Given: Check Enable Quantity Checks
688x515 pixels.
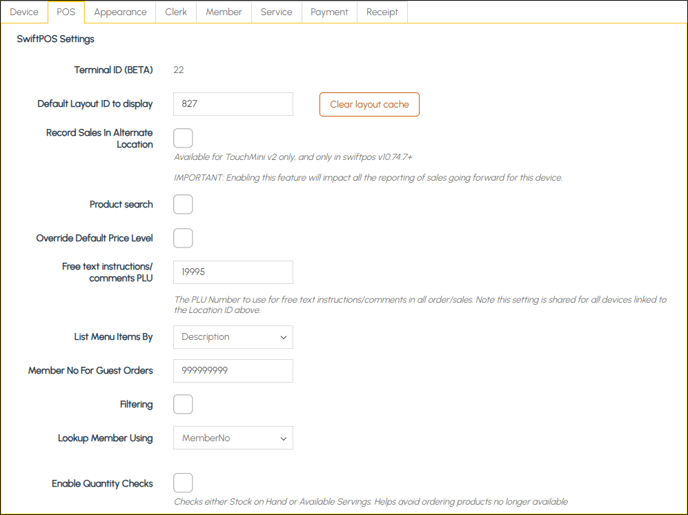Looking at the screenshot, I should pyautogui.click(x=183, y=483).
